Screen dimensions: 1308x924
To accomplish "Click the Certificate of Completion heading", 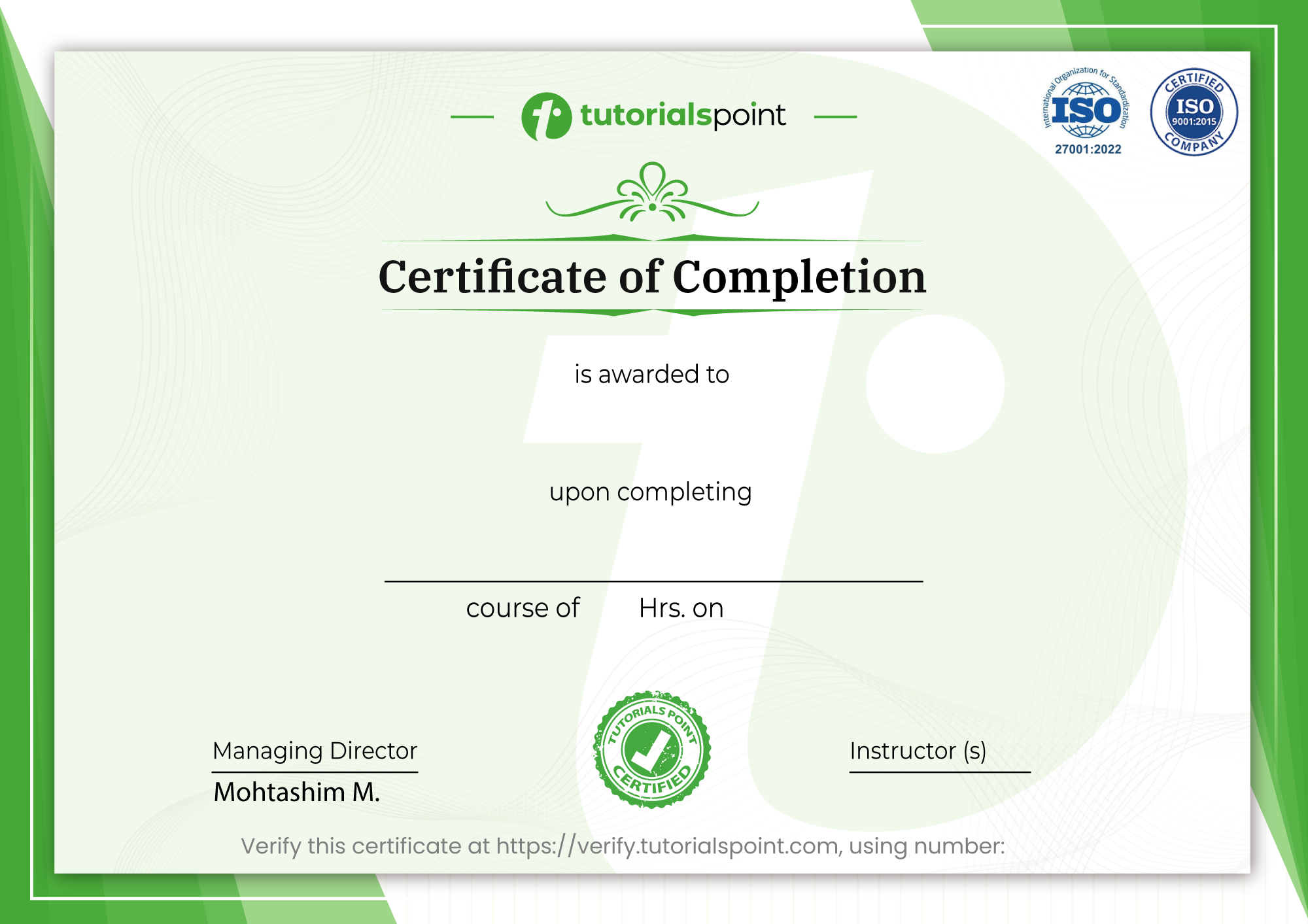I will point(652,277).
